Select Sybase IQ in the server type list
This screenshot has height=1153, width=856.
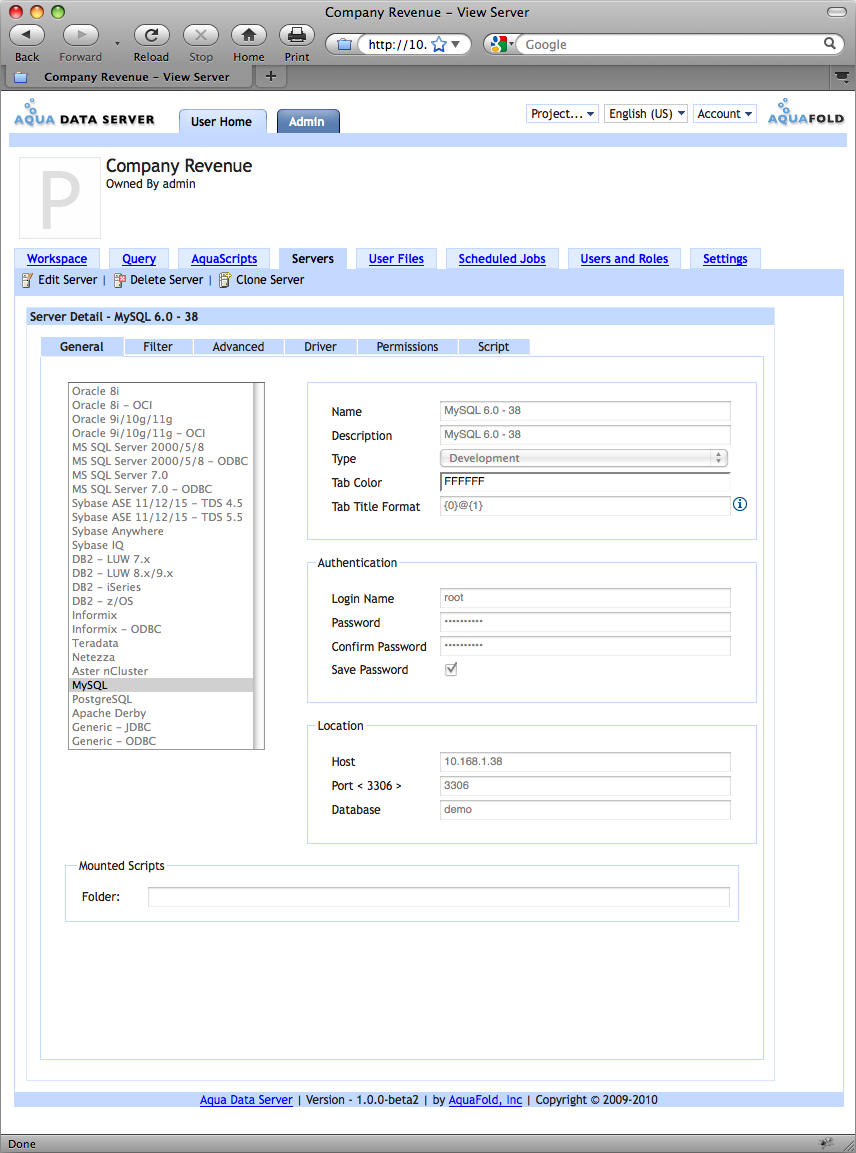click(161, 546)
